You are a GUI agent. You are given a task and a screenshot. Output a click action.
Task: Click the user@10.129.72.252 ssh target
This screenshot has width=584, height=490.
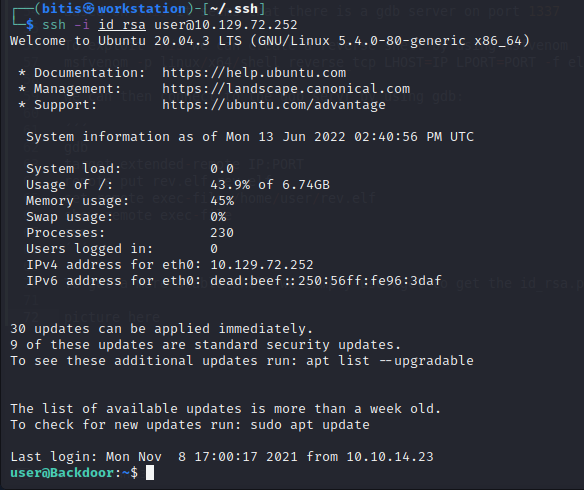point(226,25)
